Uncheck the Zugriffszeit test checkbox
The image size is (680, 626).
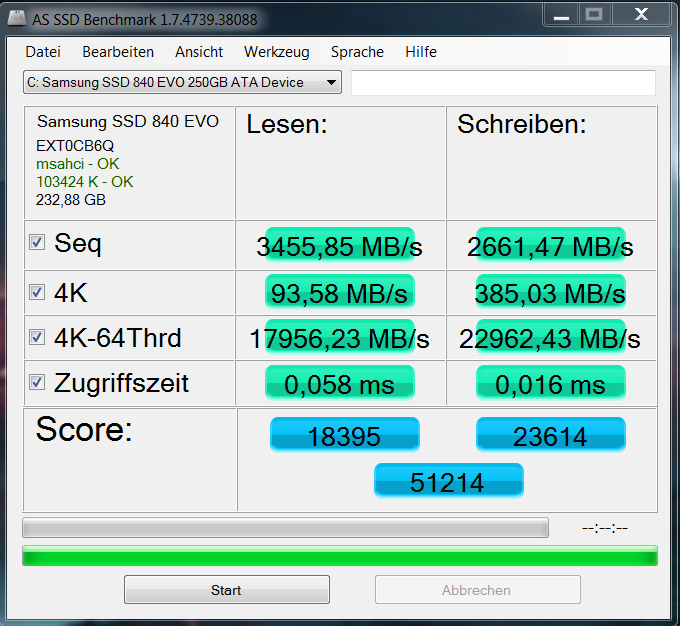click(37, 382)
